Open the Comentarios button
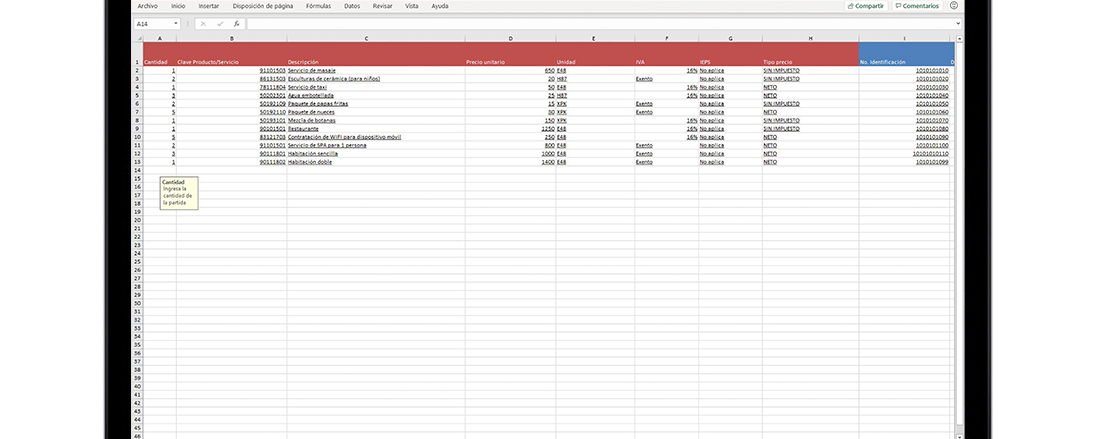This screenshot has width=1094, height=439. [917, 6]
